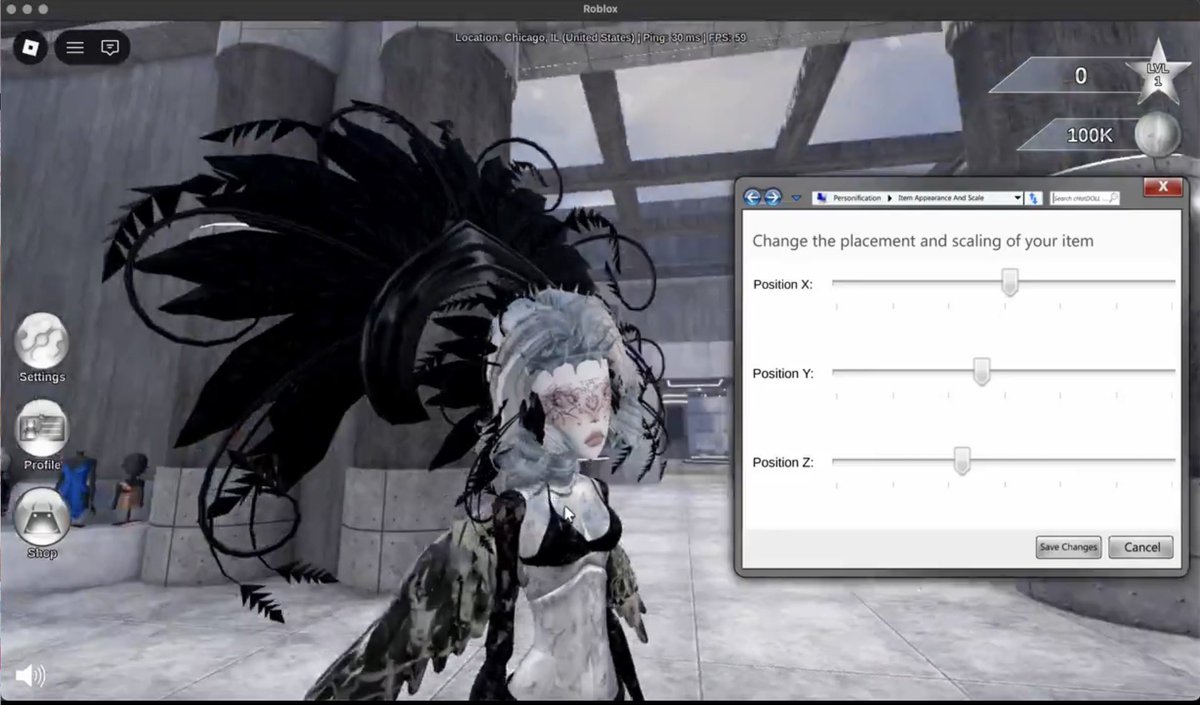Open the Roblox logo menu
This screenshot has width=1200, height=705.
(x=30, y=47)
